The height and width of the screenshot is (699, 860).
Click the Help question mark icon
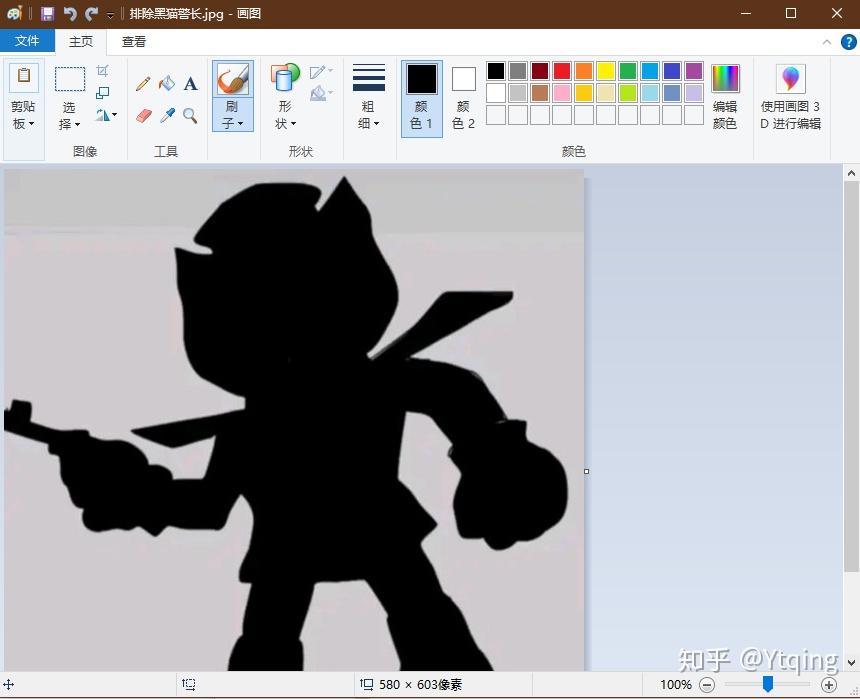[x=848, y=42]
